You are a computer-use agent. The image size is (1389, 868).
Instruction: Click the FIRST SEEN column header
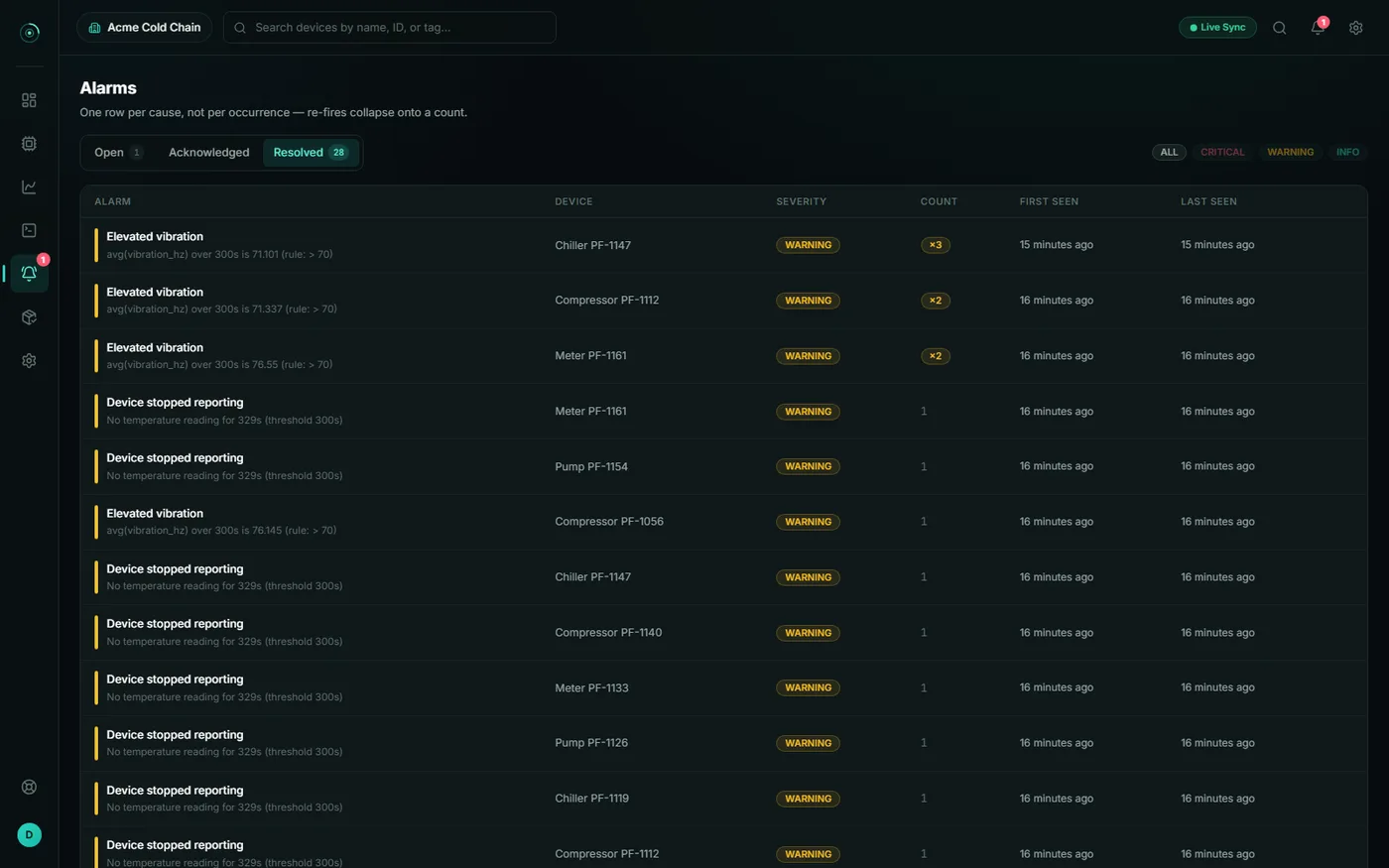click(x=1049, y=201)
